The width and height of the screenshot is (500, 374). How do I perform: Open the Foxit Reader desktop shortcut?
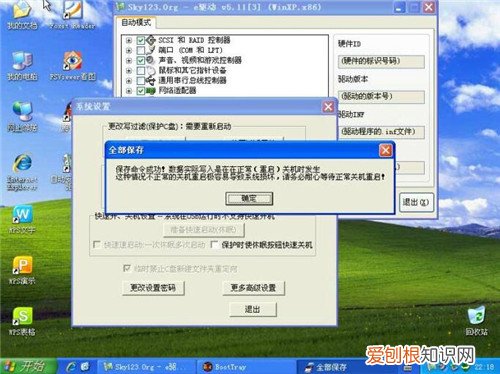click(72, 15)
